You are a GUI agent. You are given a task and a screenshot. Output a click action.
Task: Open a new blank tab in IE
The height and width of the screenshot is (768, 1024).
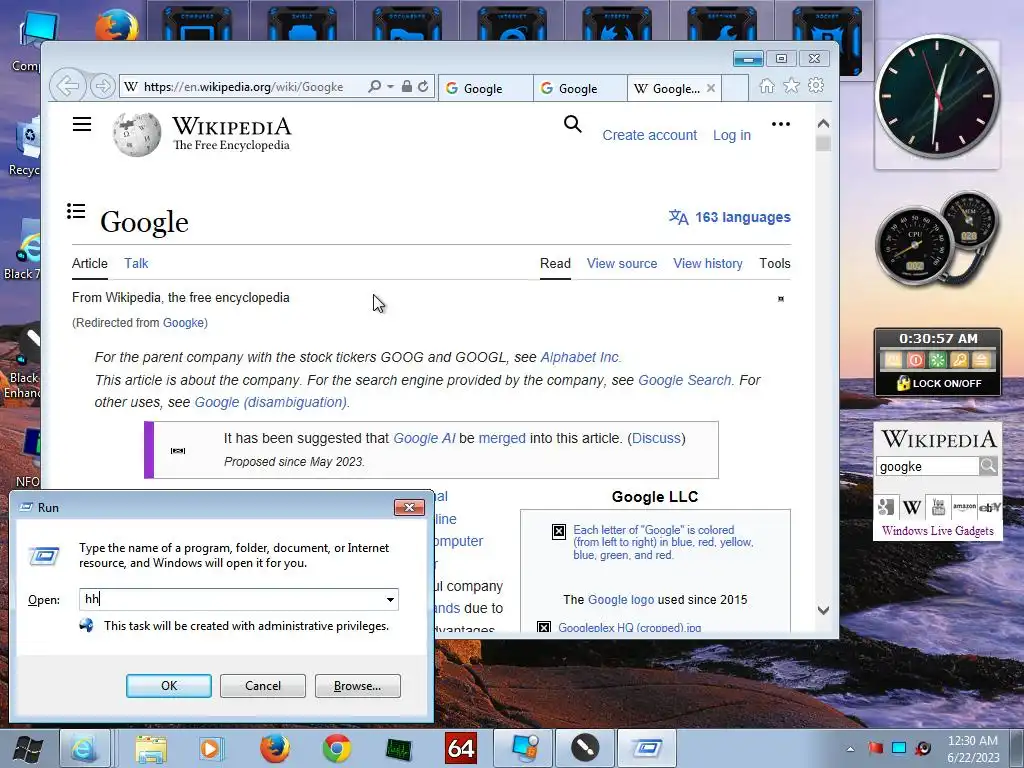pyautogui.click(x=735, y=88)
